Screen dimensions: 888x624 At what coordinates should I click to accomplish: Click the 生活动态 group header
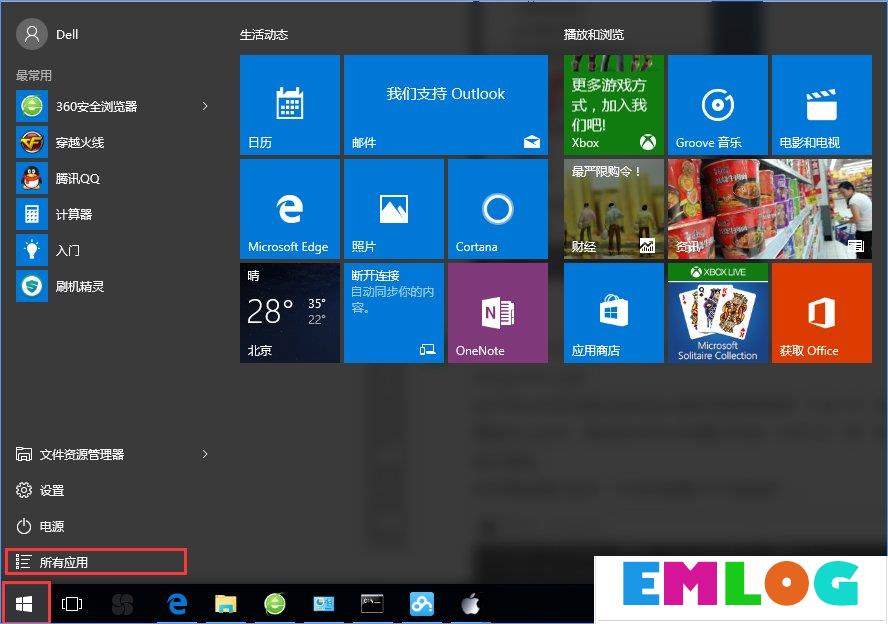coord(264,35)
